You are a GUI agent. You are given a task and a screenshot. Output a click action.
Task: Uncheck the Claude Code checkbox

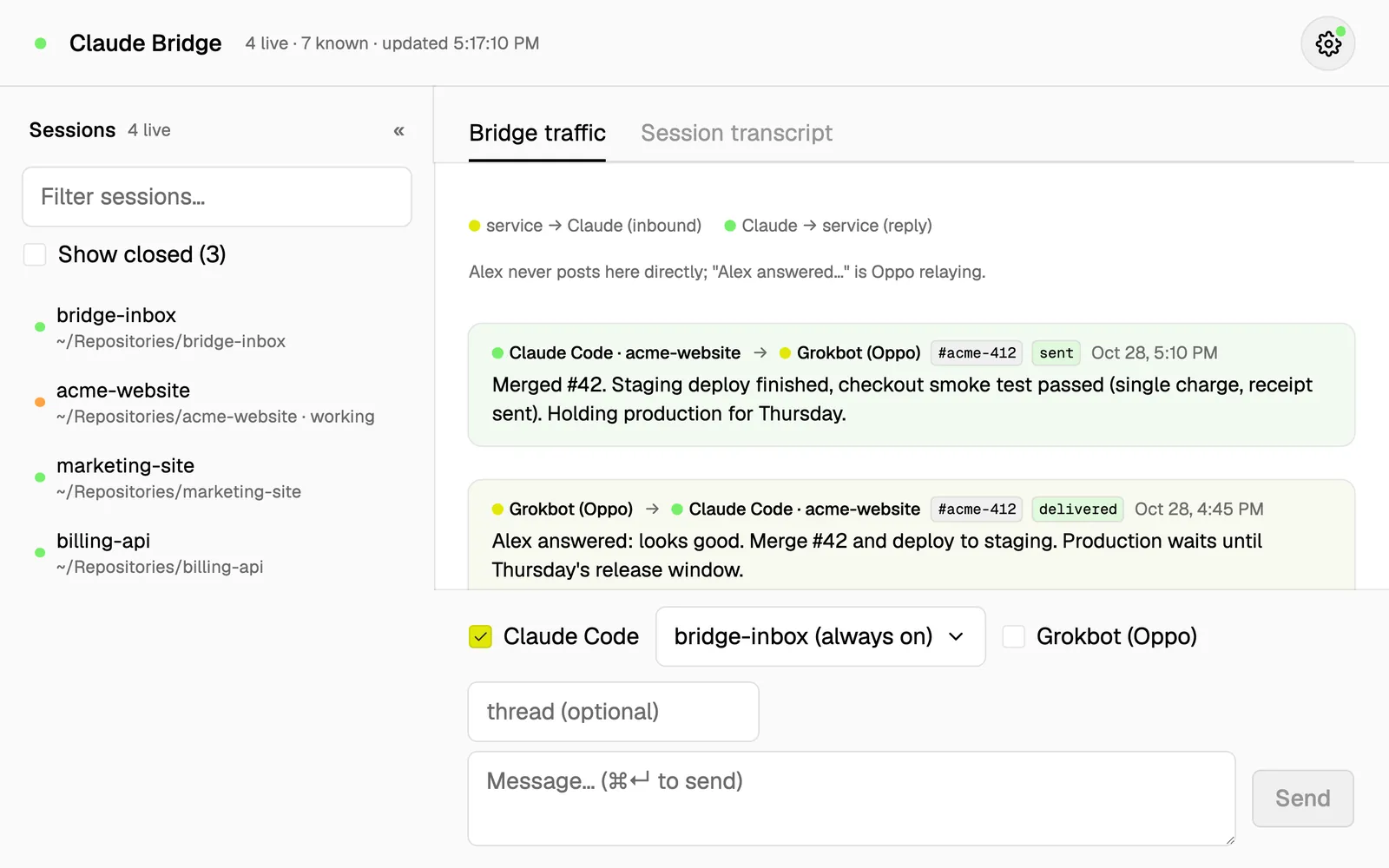480,636
